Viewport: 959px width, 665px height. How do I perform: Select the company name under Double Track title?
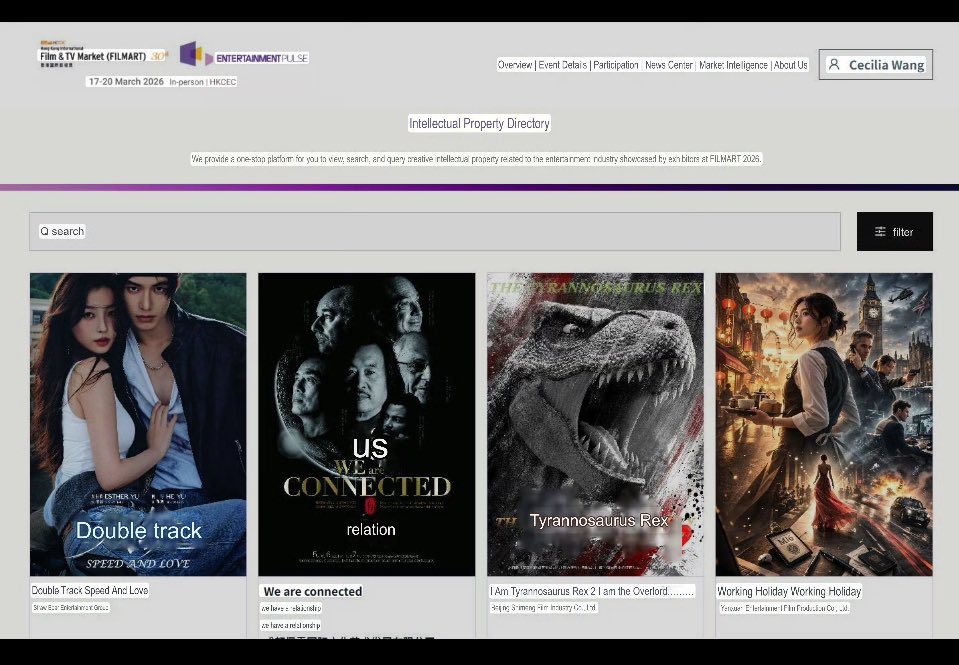pos(71,607)
